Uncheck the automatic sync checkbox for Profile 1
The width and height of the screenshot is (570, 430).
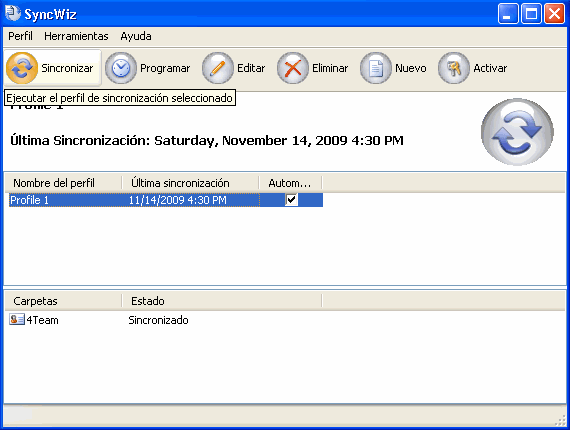click(x=291, y=200)
